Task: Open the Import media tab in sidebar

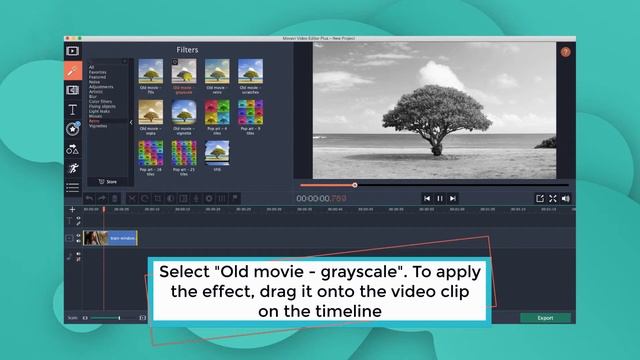Action: coord(73,51)
